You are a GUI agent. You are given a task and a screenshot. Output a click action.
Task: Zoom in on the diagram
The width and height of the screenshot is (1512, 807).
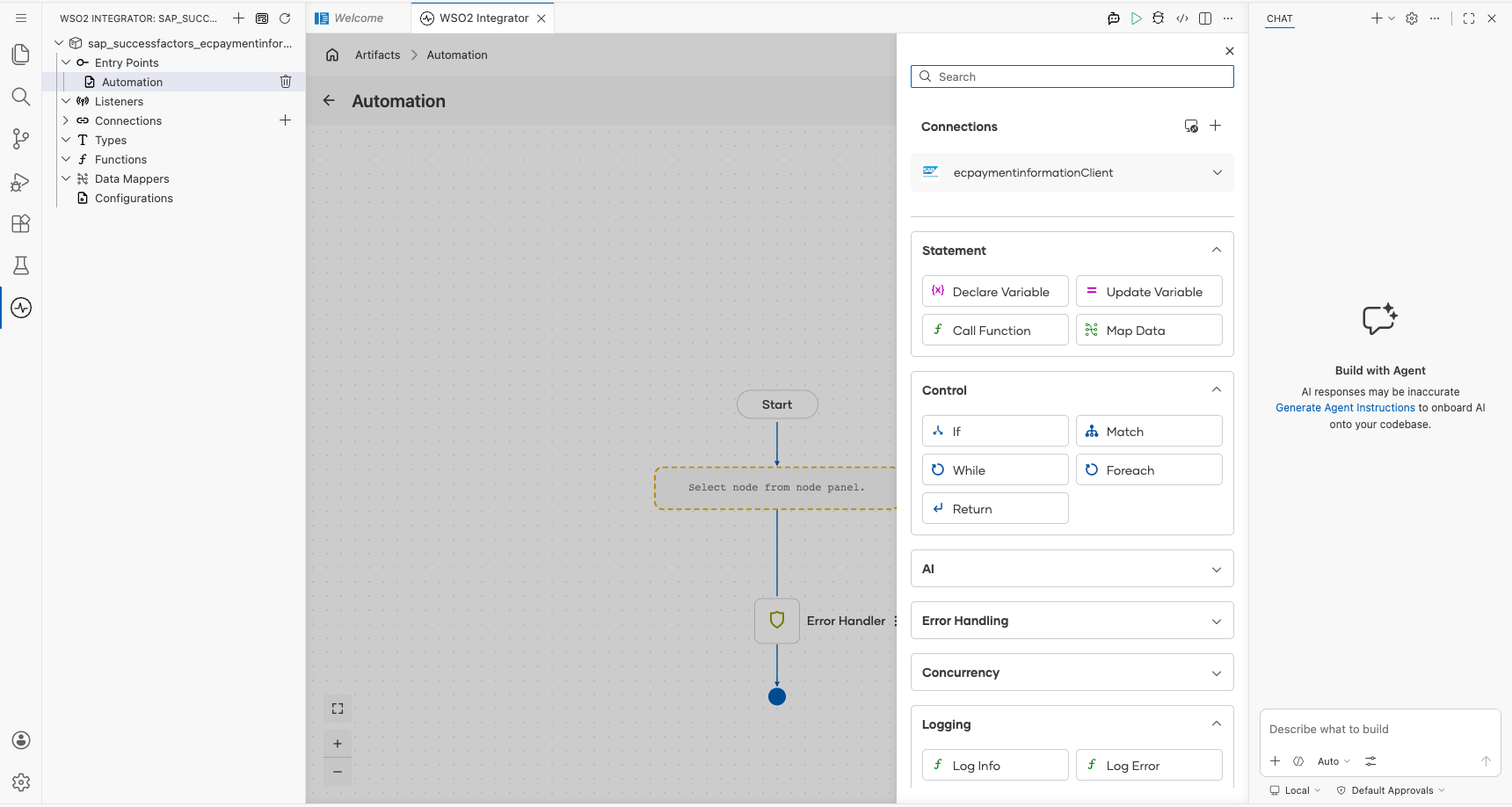pyautogui.click(x=338, y=744)
